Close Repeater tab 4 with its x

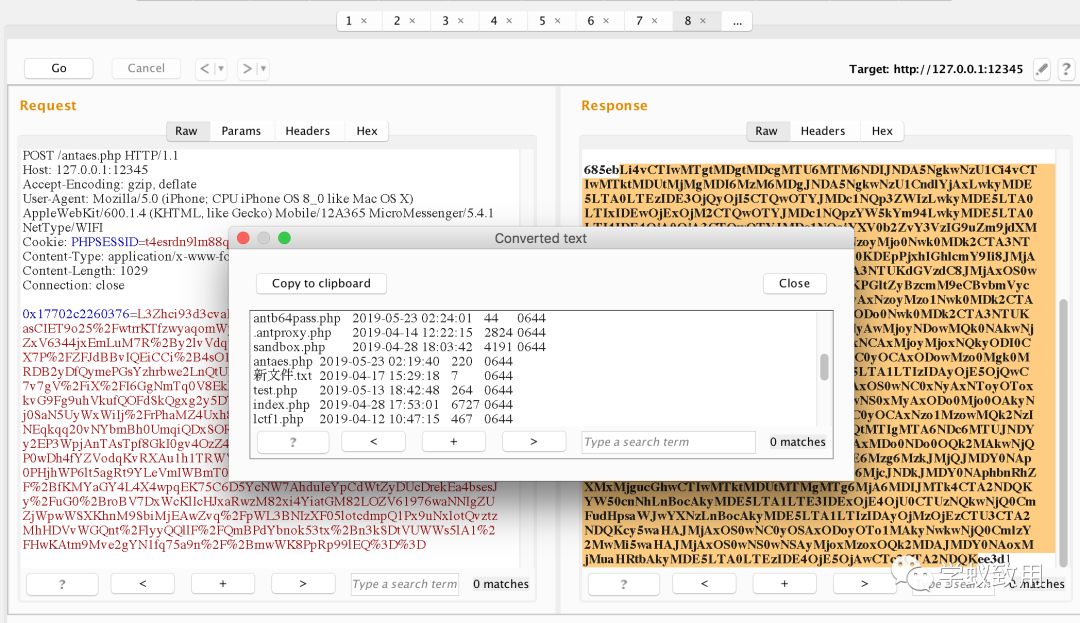click(x=509, y=21)
